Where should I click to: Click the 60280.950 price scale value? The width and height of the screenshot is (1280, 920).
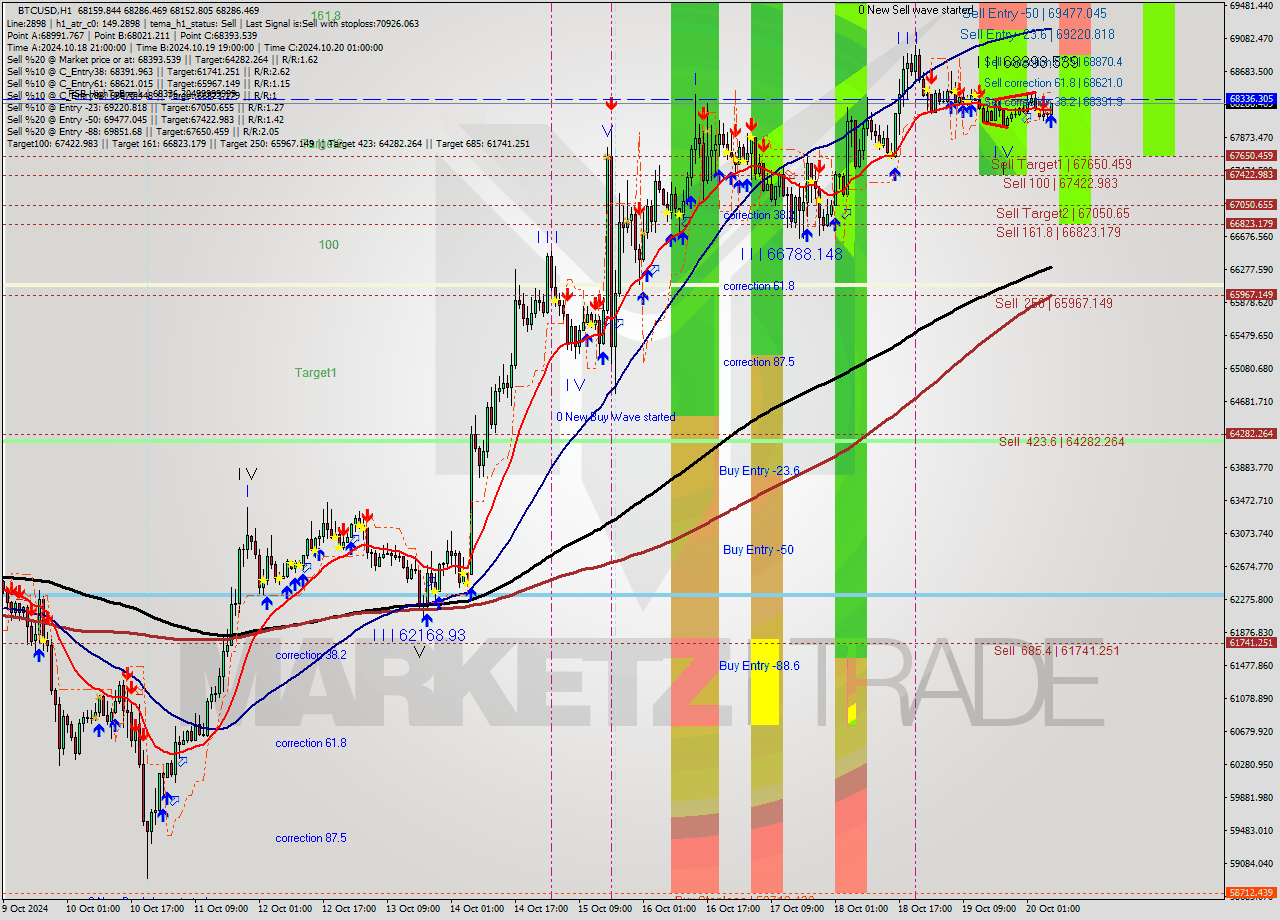(1251, 764)
